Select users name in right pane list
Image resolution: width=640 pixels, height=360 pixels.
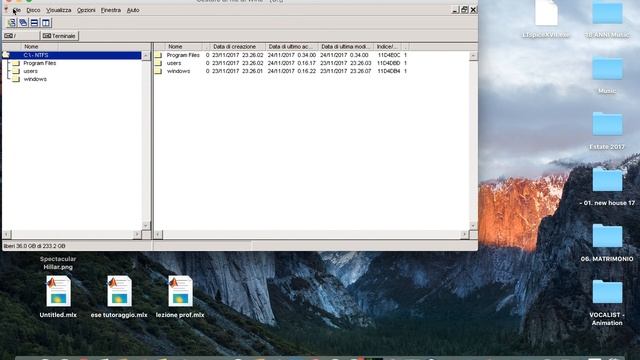point(174,63)
